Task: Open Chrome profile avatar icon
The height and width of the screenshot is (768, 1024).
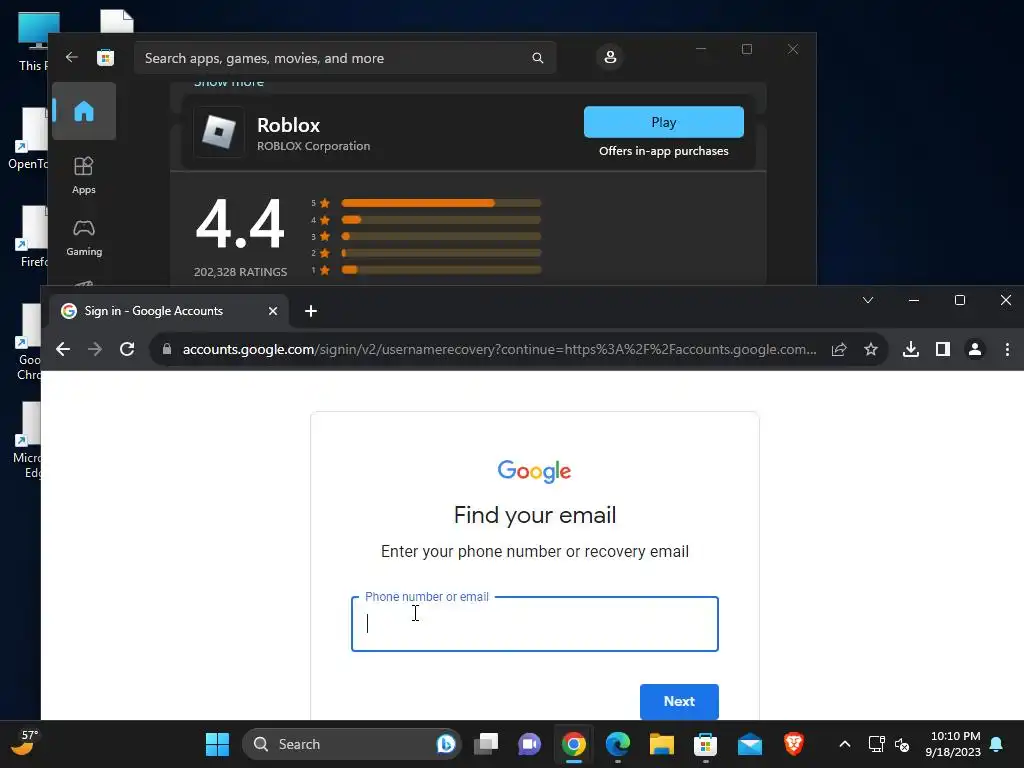Action: 975,349
